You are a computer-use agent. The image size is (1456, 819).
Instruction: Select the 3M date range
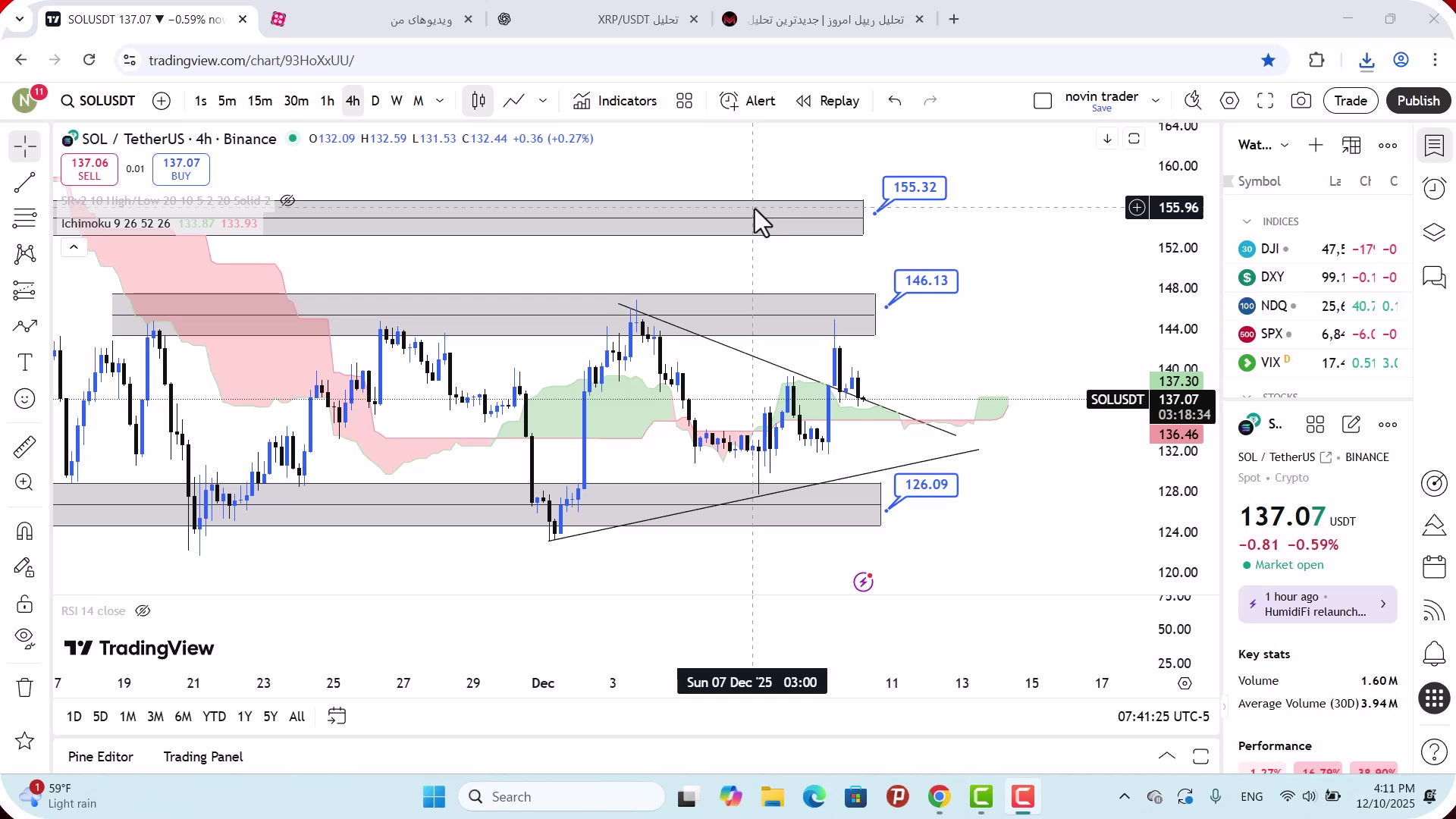tap(155, 717)
